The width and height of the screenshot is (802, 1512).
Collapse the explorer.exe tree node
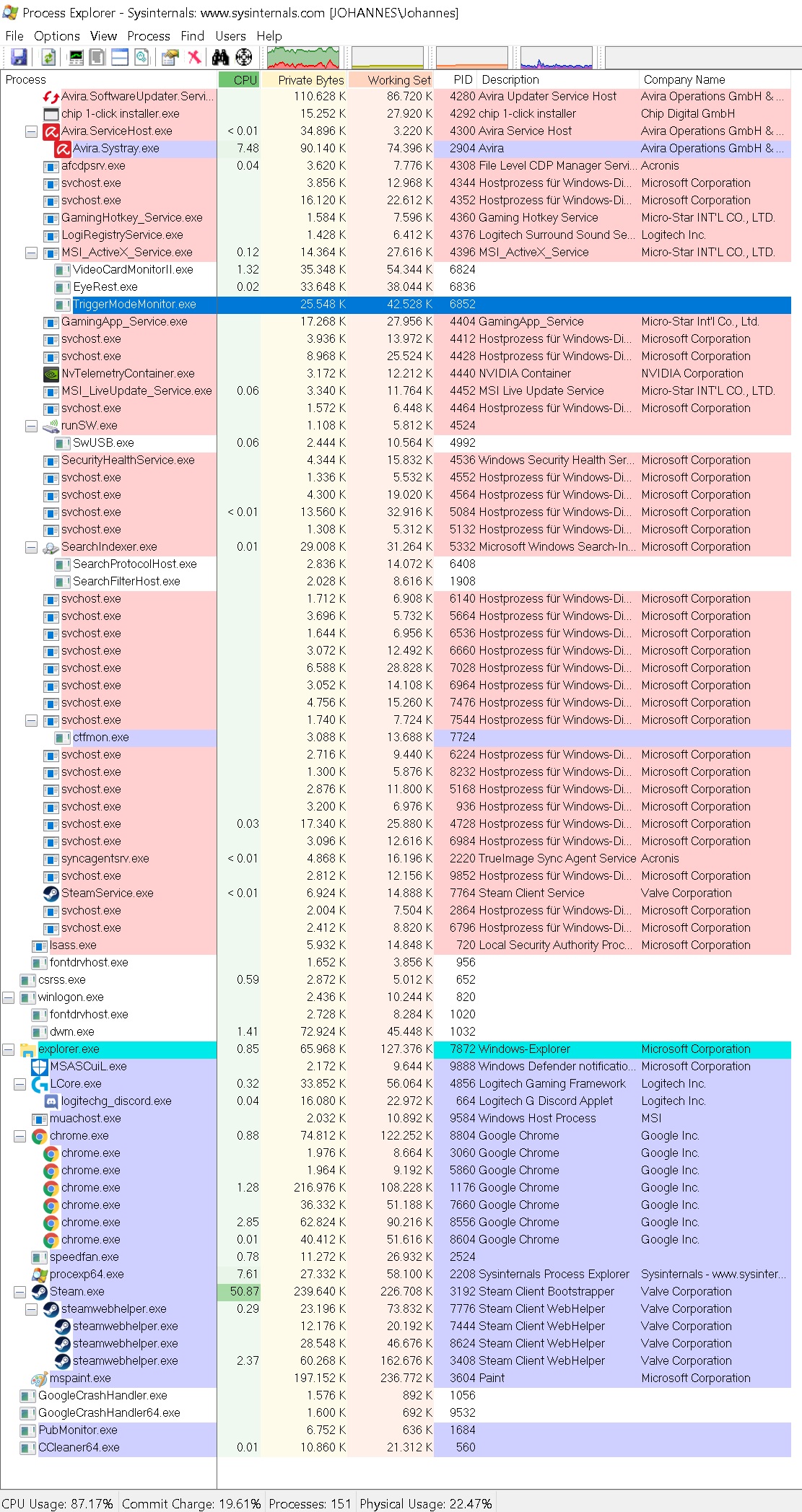coord(8,1049)
